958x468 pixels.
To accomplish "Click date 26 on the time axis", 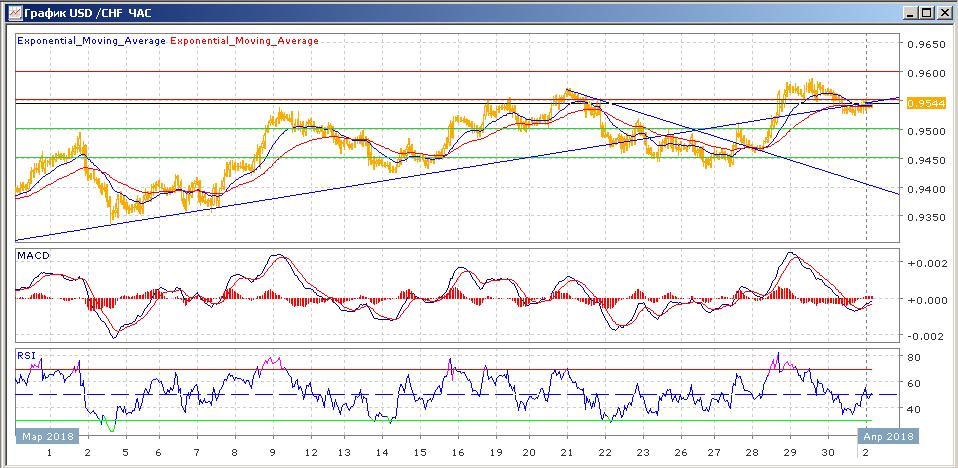I will (680, 453).
